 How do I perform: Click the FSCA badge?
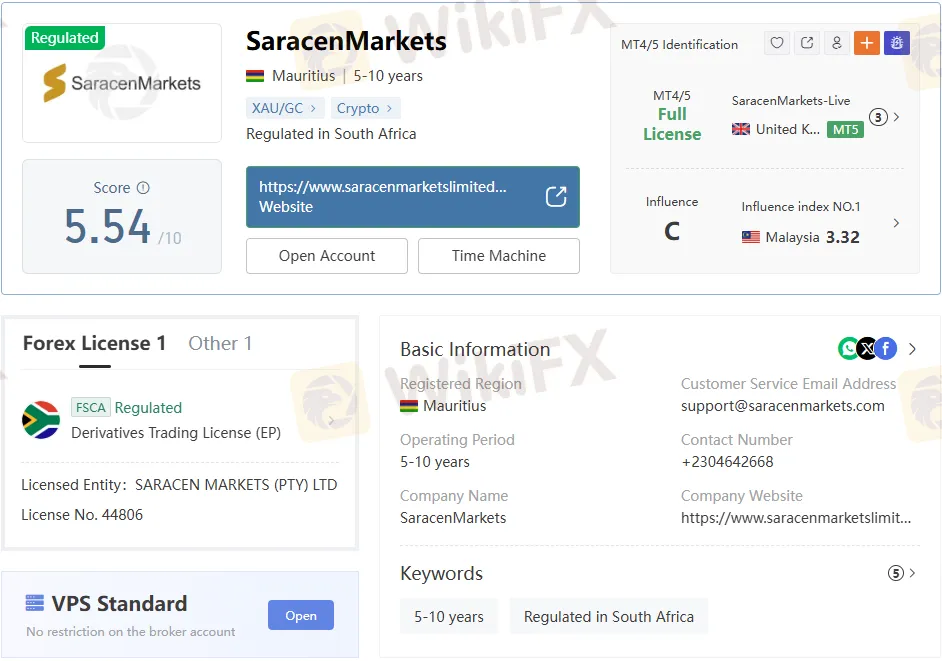pos(91,407)
